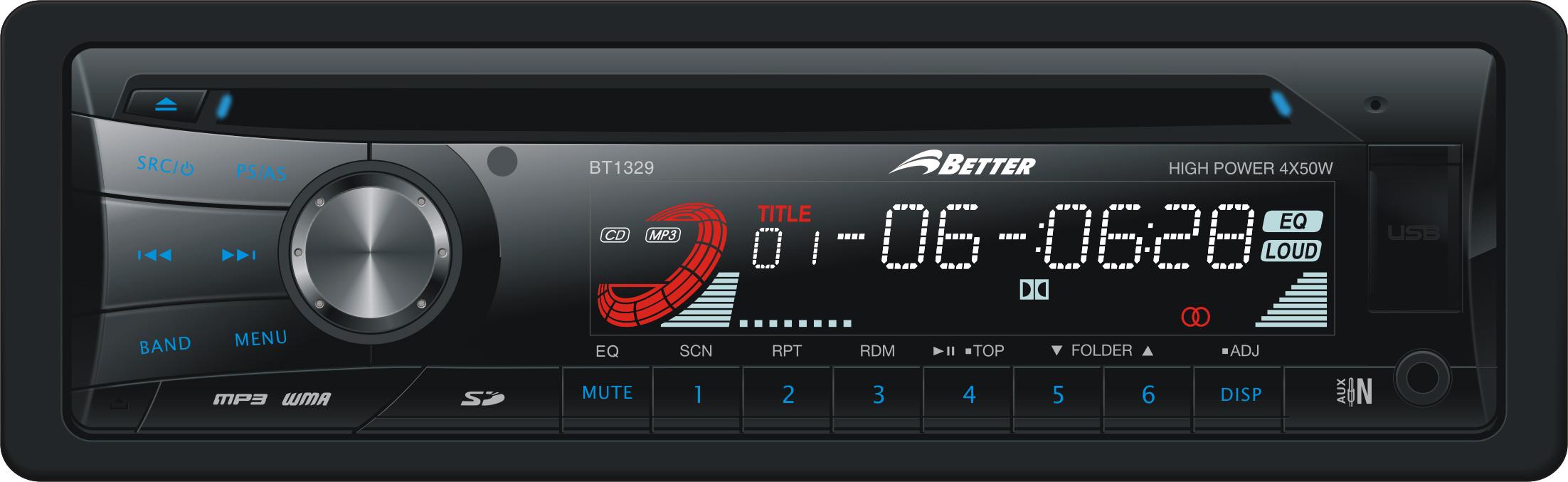Viewport: 1568px width, 482px height.
Task: Toggle the MUTE button
Action: point(607,393)
